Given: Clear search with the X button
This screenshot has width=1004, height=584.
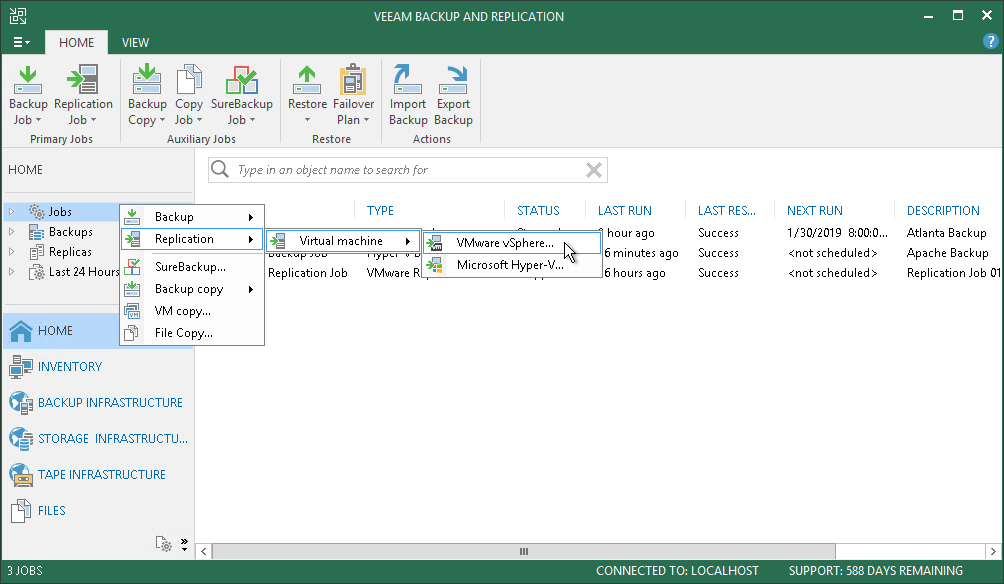Looking at the screenshot, I should (594, 170).
